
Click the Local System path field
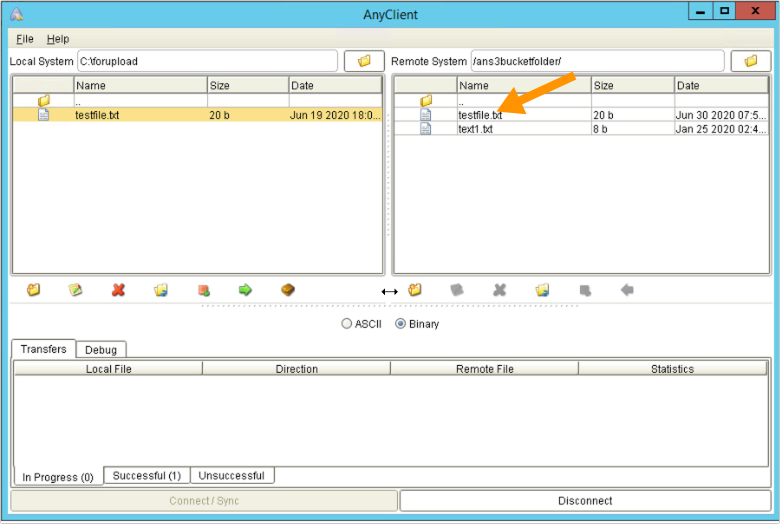pos(207,61)
